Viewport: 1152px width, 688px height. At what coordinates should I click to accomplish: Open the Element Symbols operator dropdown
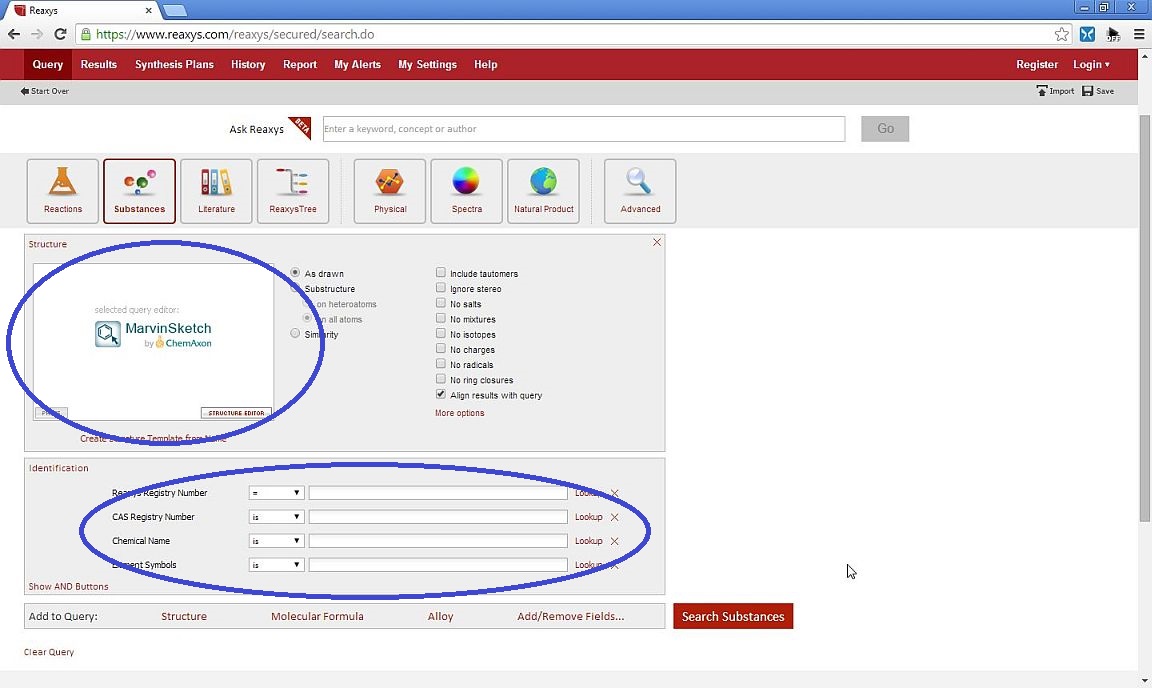tap(276, 565)
